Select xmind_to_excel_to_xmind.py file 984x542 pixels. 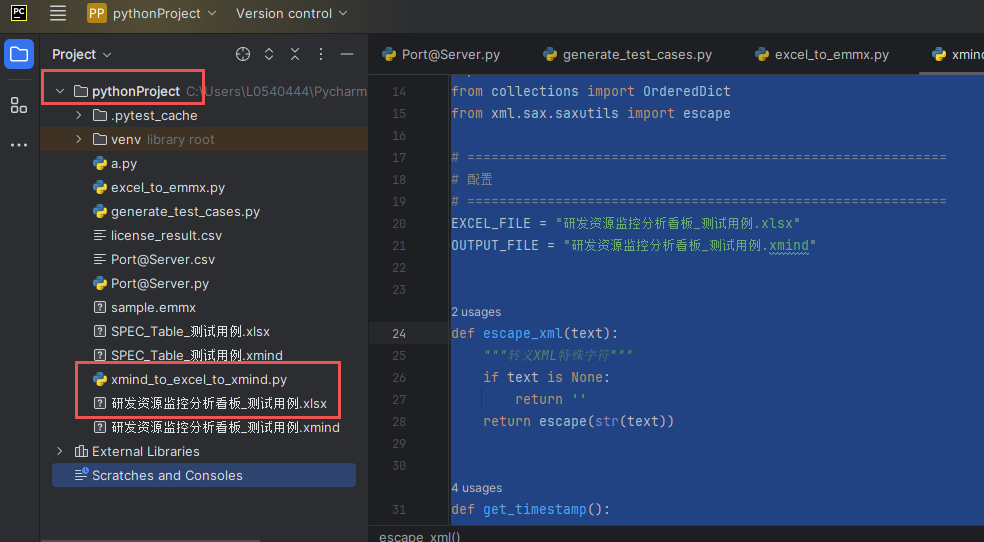point(199,380)
